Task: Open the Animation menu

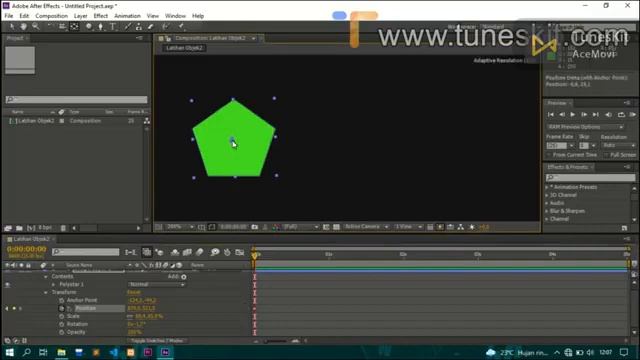Action: click(127, 16)
